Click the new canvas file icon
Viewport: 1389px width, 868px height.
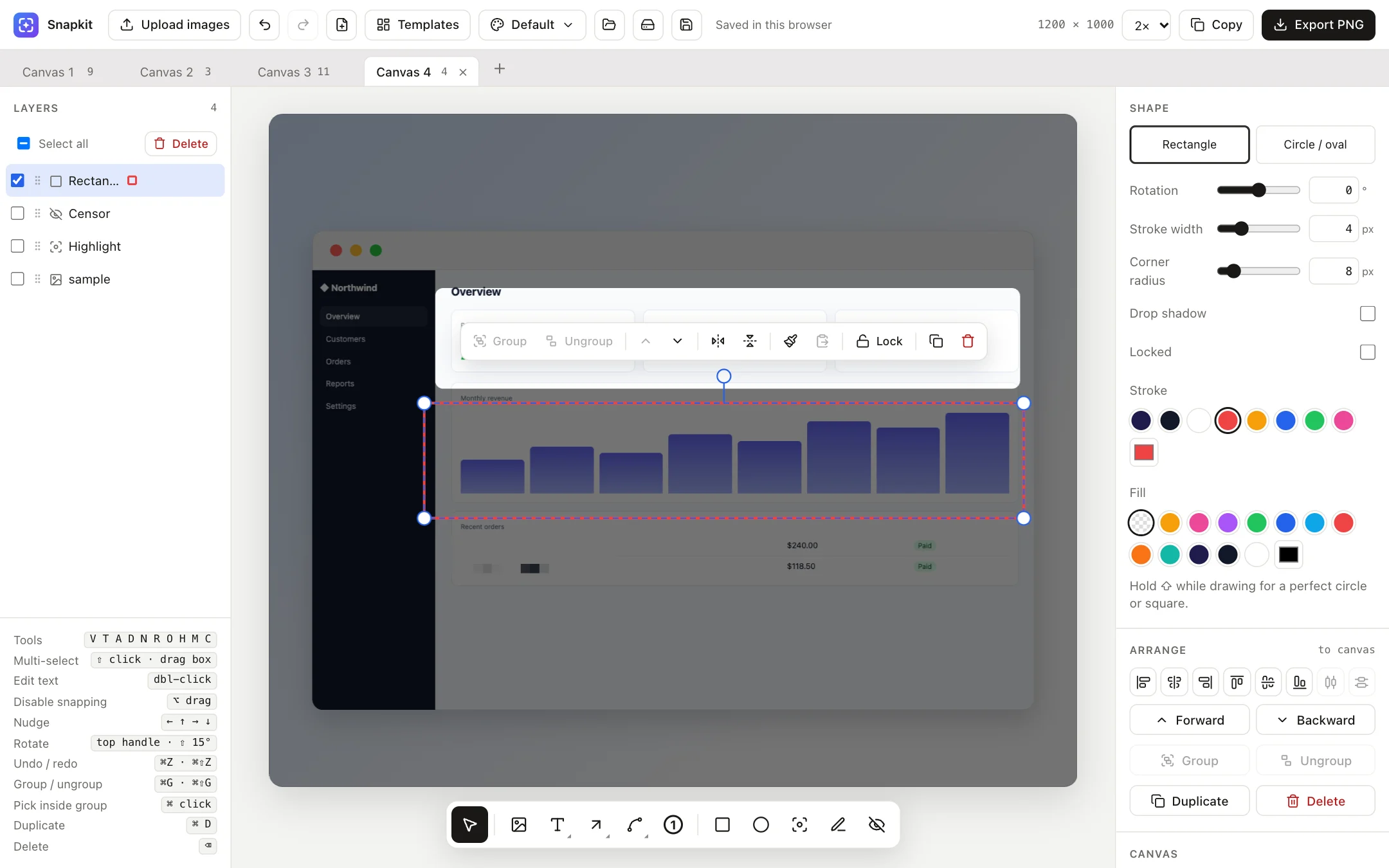341,25
